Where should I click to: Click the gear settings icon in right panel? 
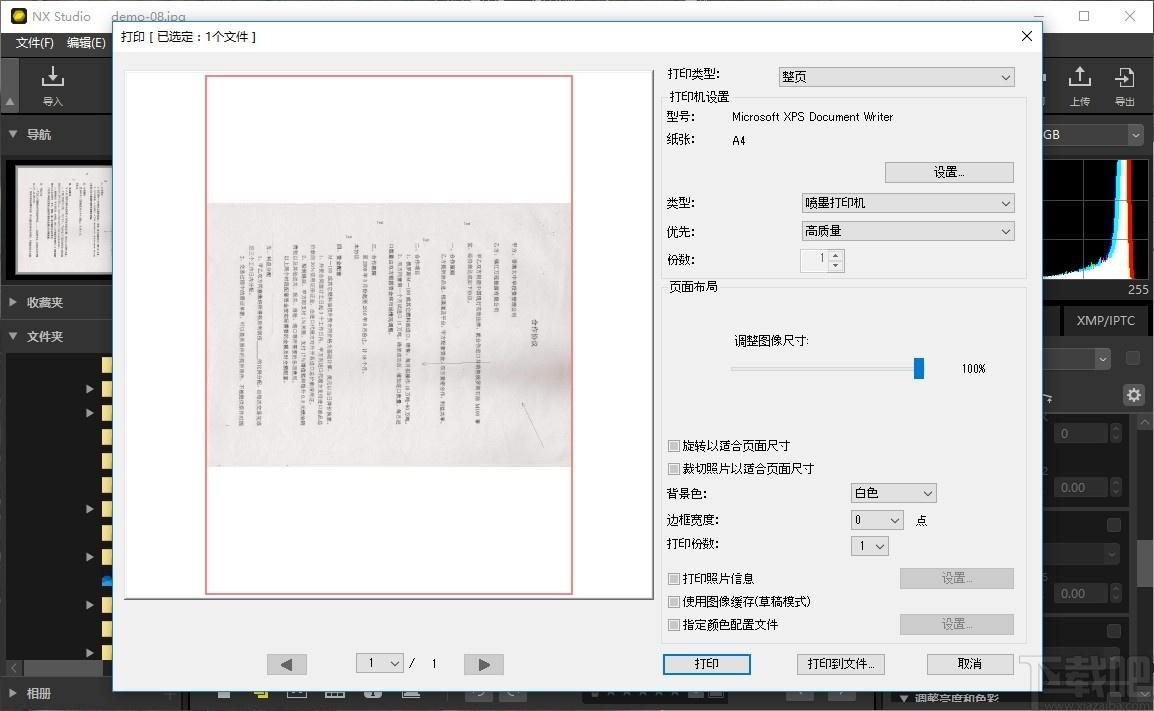tap(1133, 395)
